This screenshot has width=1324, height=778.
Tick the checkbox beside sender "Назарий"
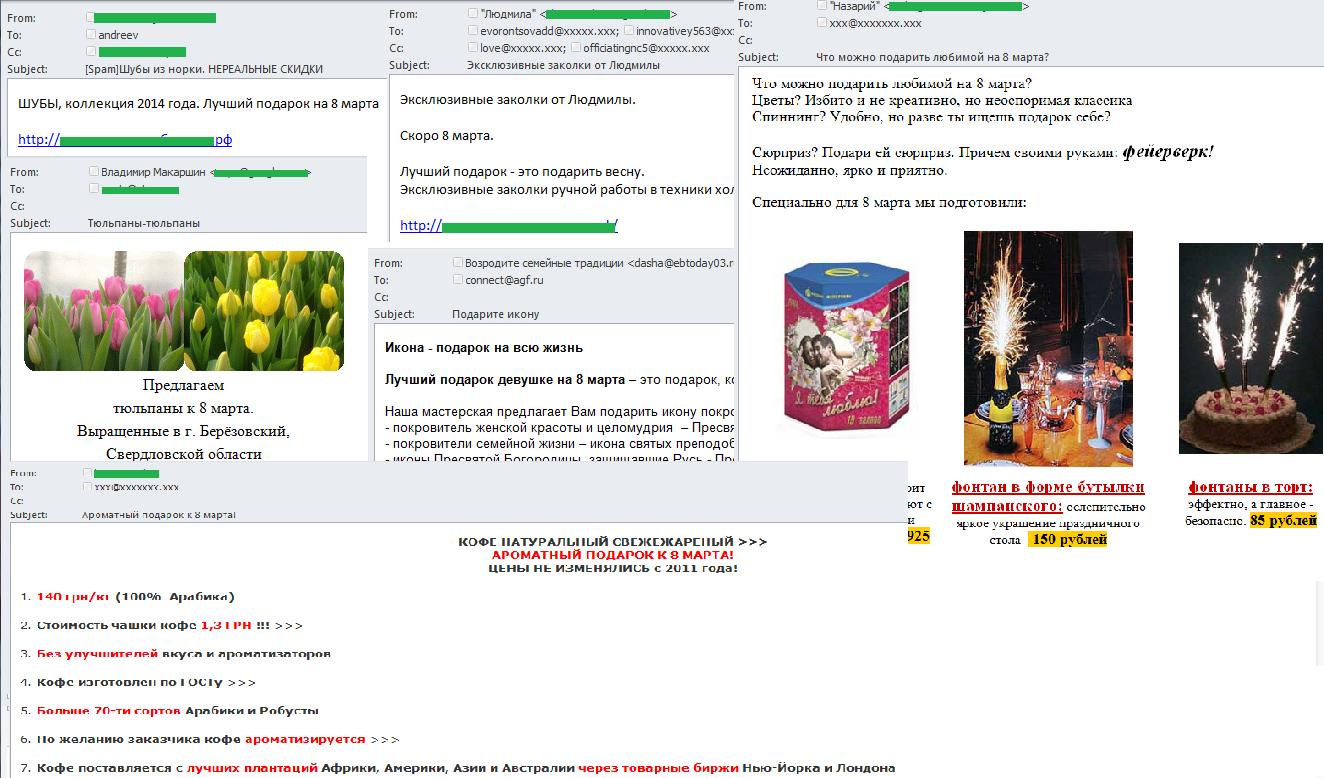tap(822, 6)
